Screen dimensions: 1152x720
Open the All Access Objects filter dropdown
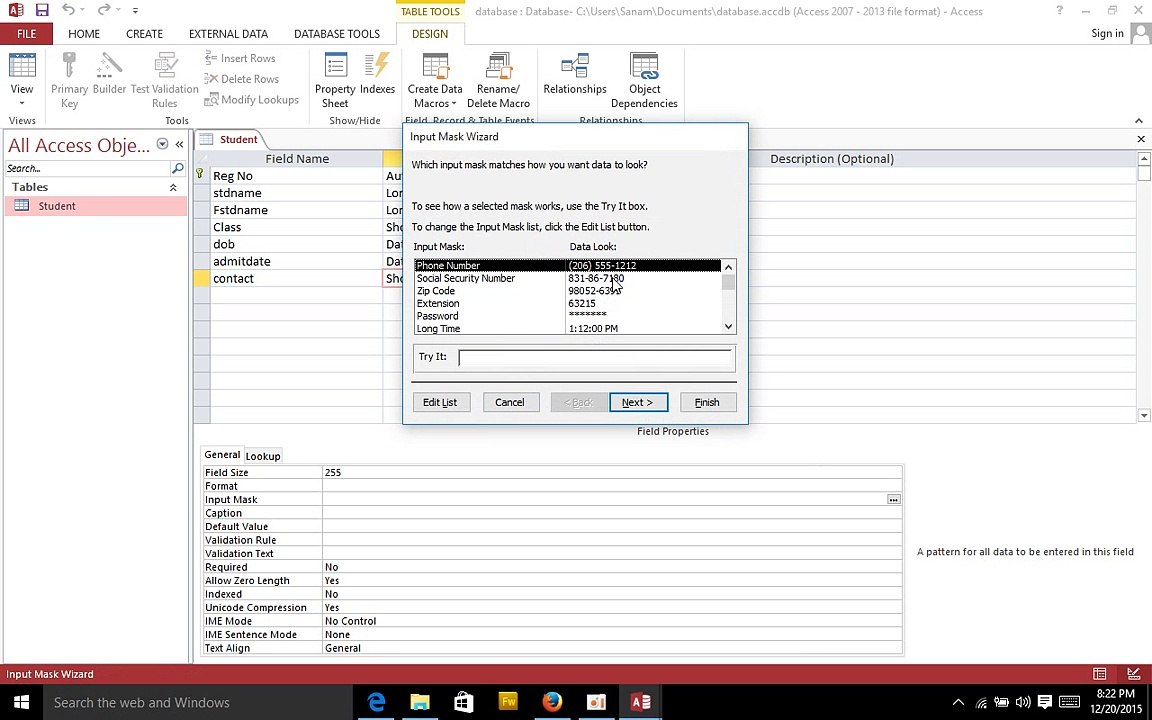pos(162,145)
